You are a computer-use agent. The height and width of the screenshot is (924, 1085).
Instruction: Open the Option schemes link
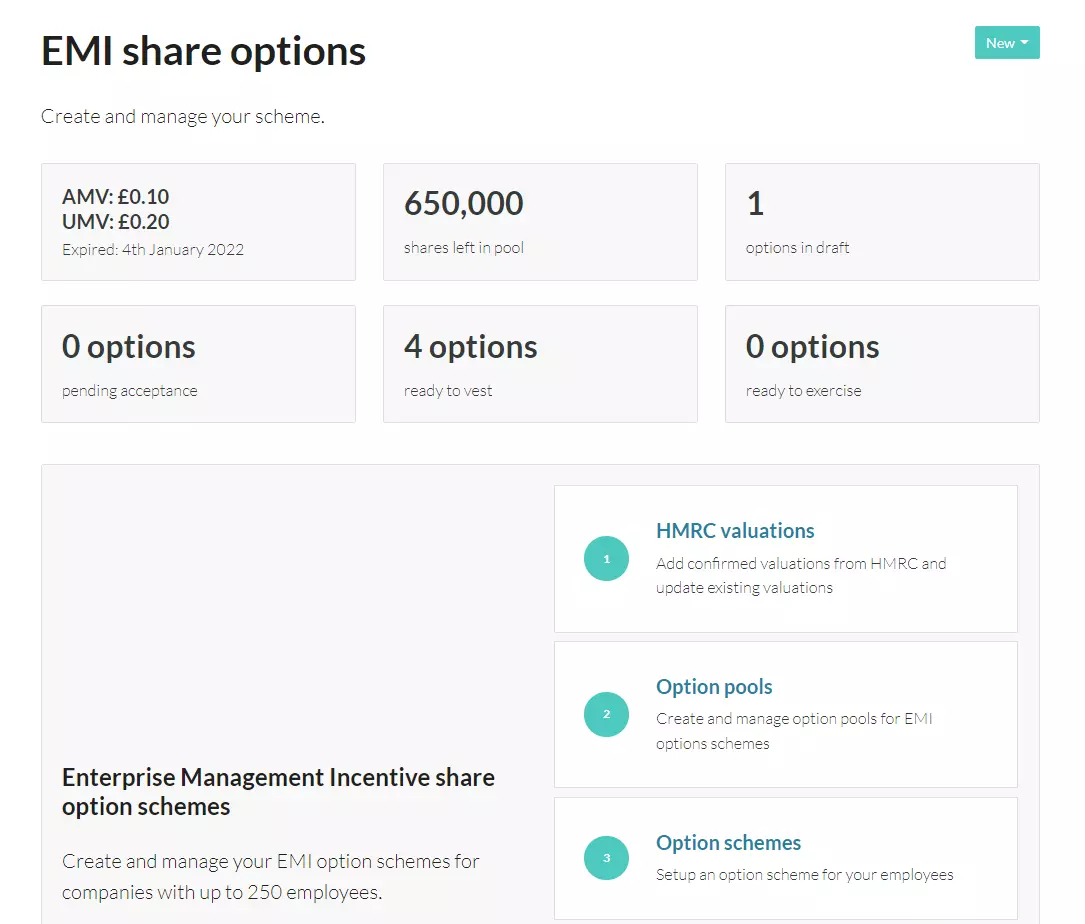[729, 842]
